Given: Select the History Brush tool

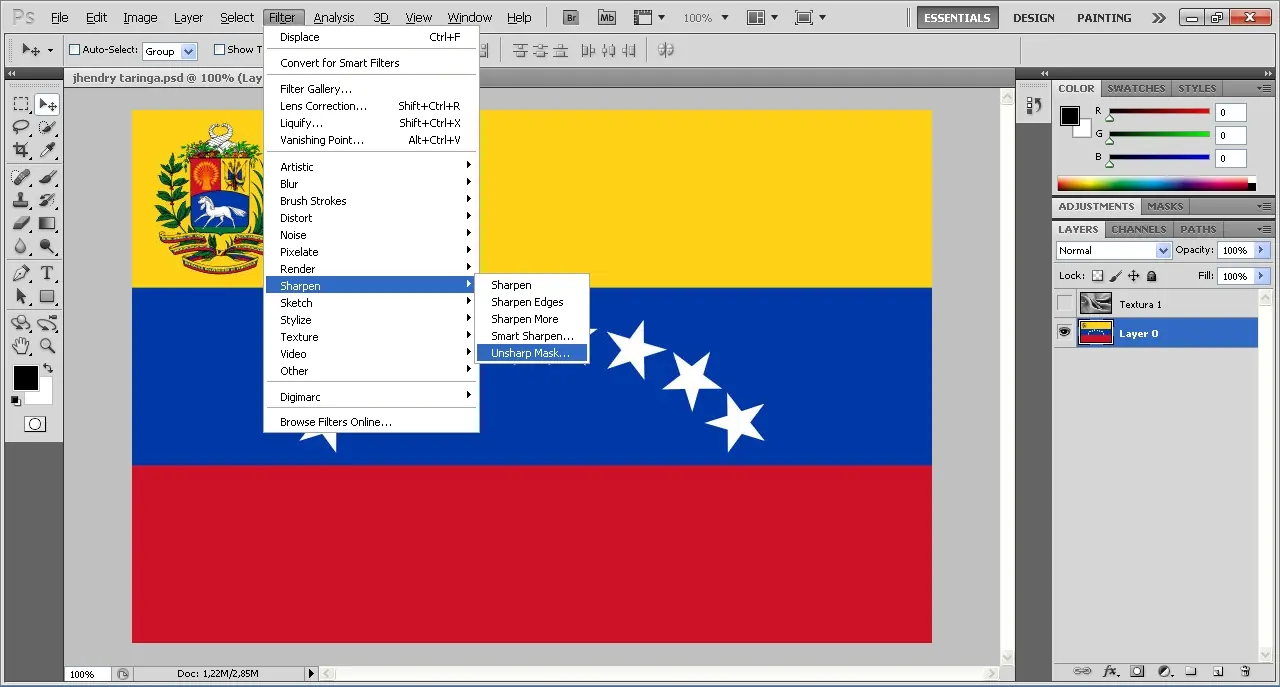Looking at the screenshot, I should pos(47,200).
